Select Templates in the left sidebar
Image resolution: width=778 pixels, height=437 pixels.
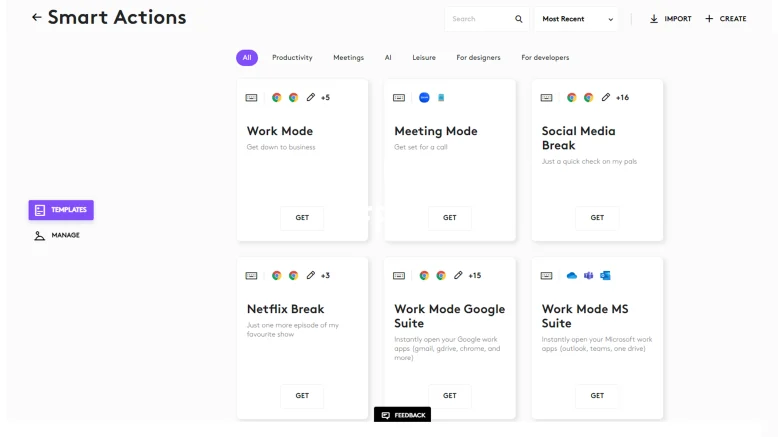pyautogui.click(x=61, y=210)
